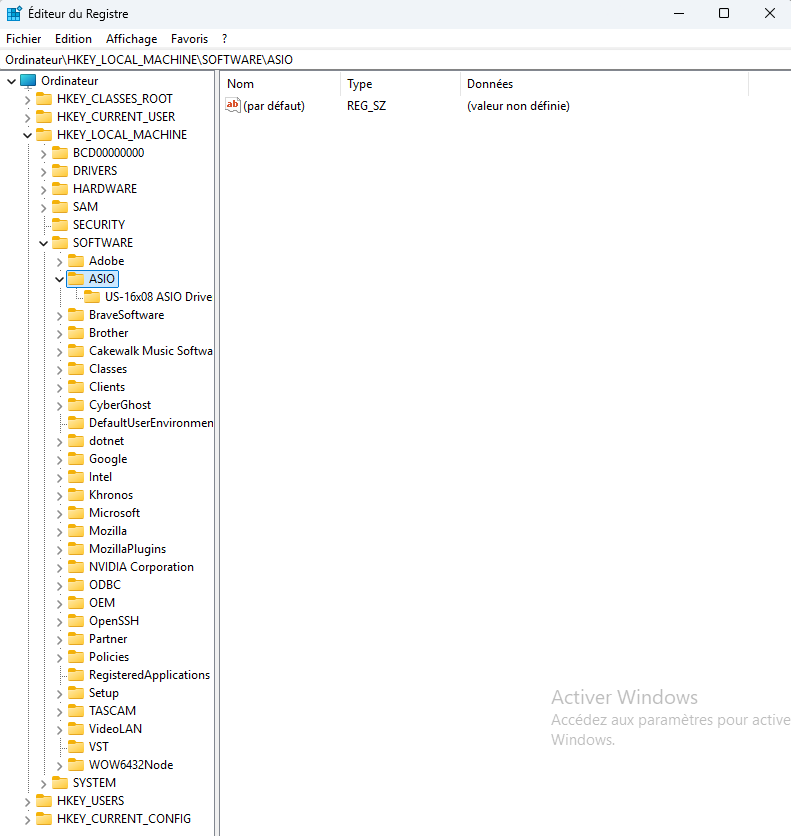Collapse the ASIO key node

click(60, 279)
